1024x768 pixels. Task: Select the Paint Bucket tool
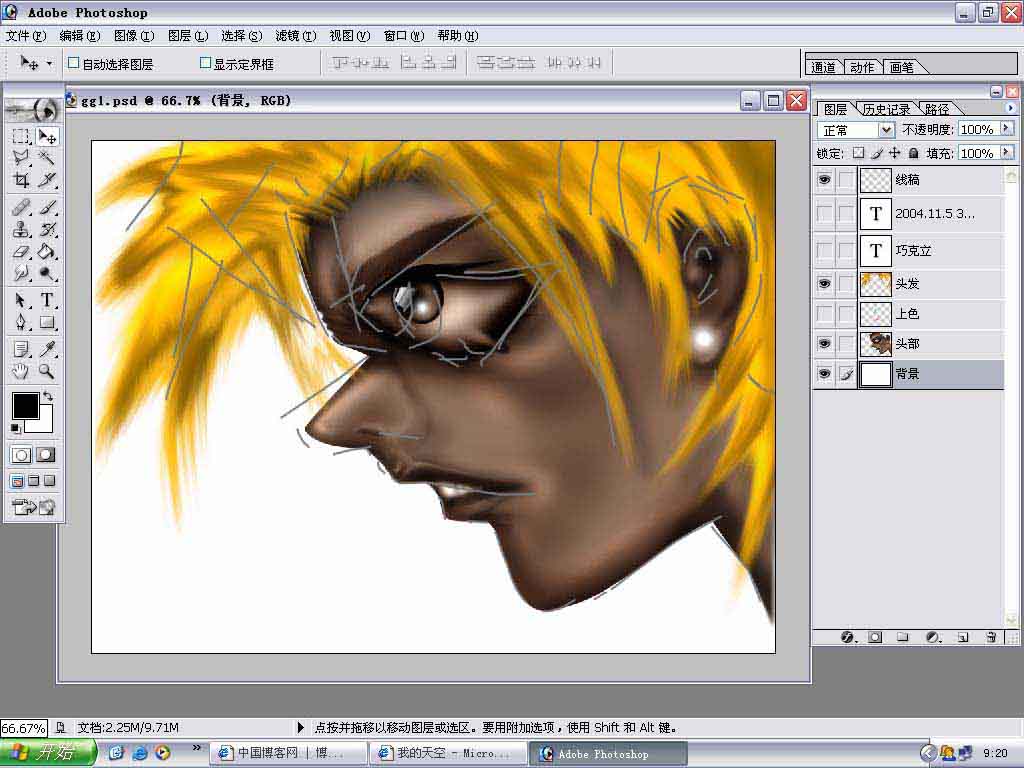click(47, 251)
